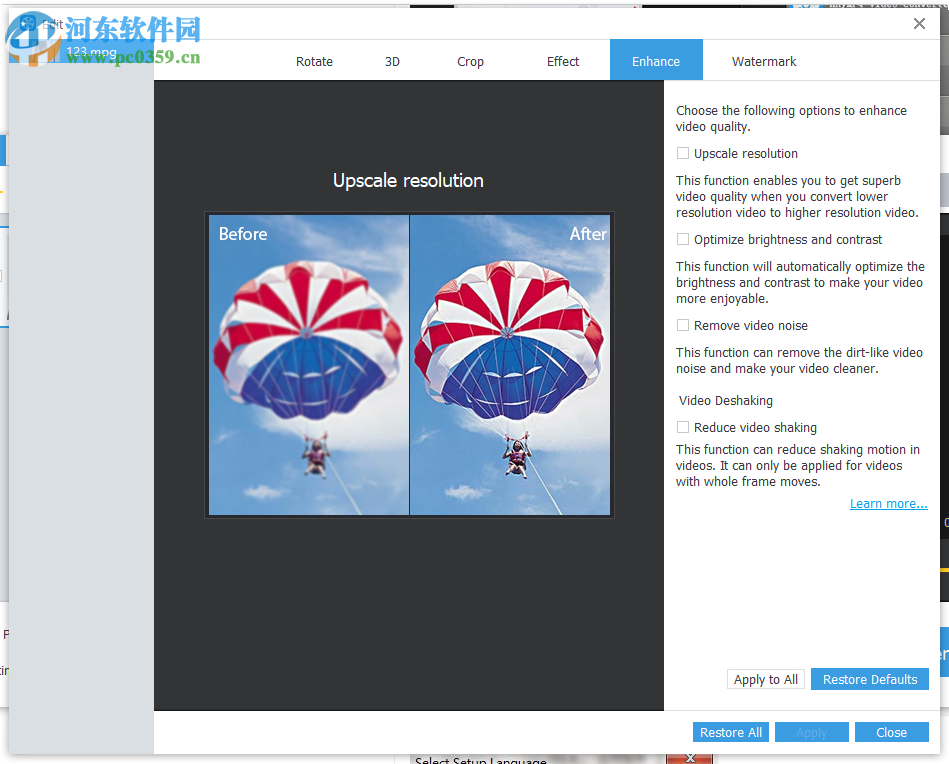Open the Learn more link
Image resolution: width=949 pixels, height=764 pixels.
point(888,503)
